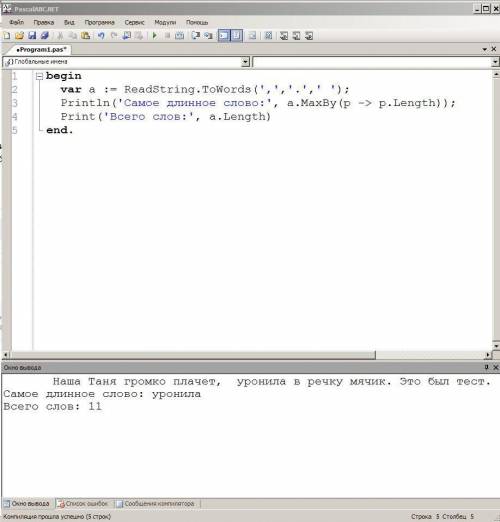The image size is (500, 522).
Task: Create a new file with the toolbar icon
Action: click(6, 35)
